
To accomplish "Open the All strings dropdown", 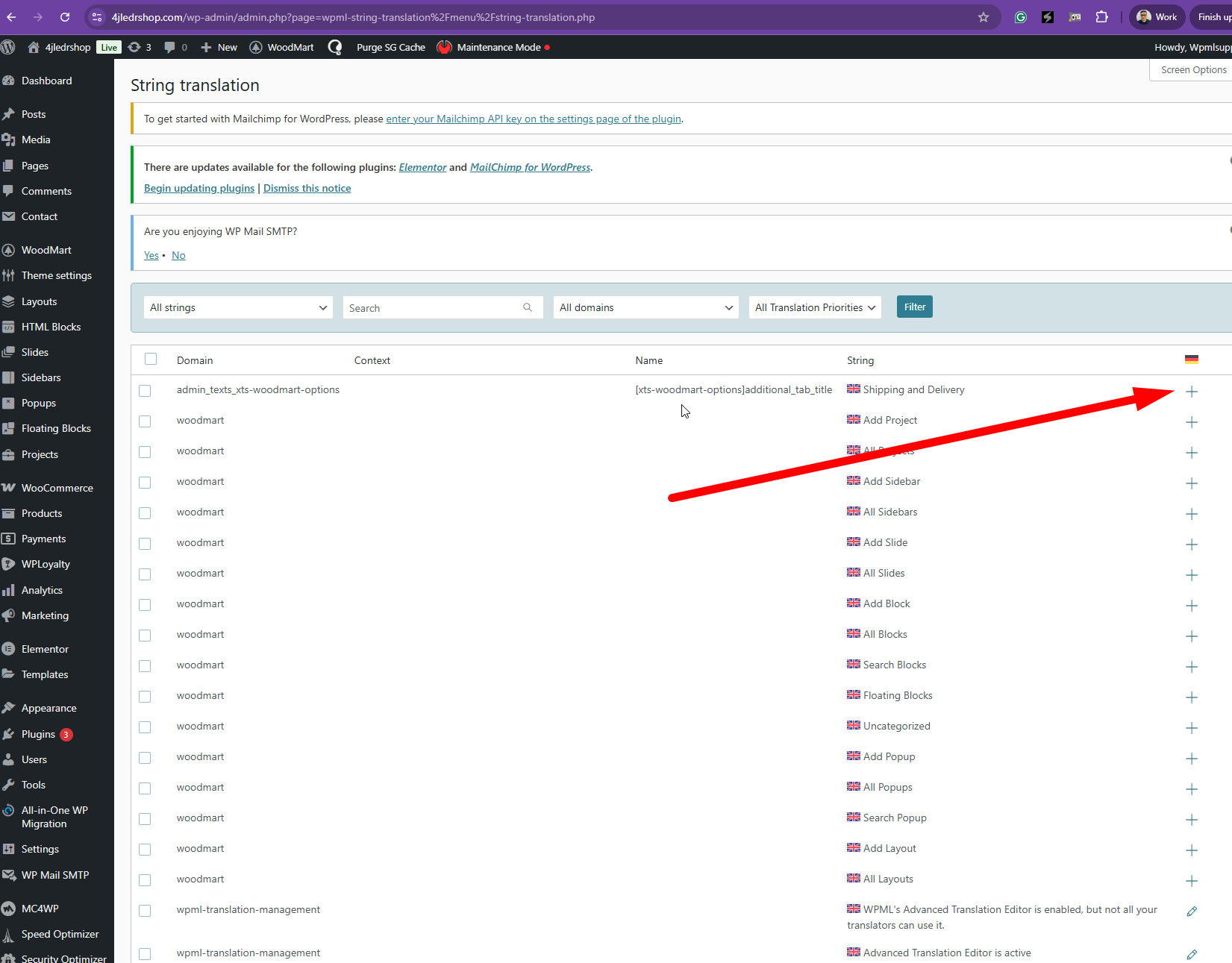I will pyautogui.click(x=238, y=307).
